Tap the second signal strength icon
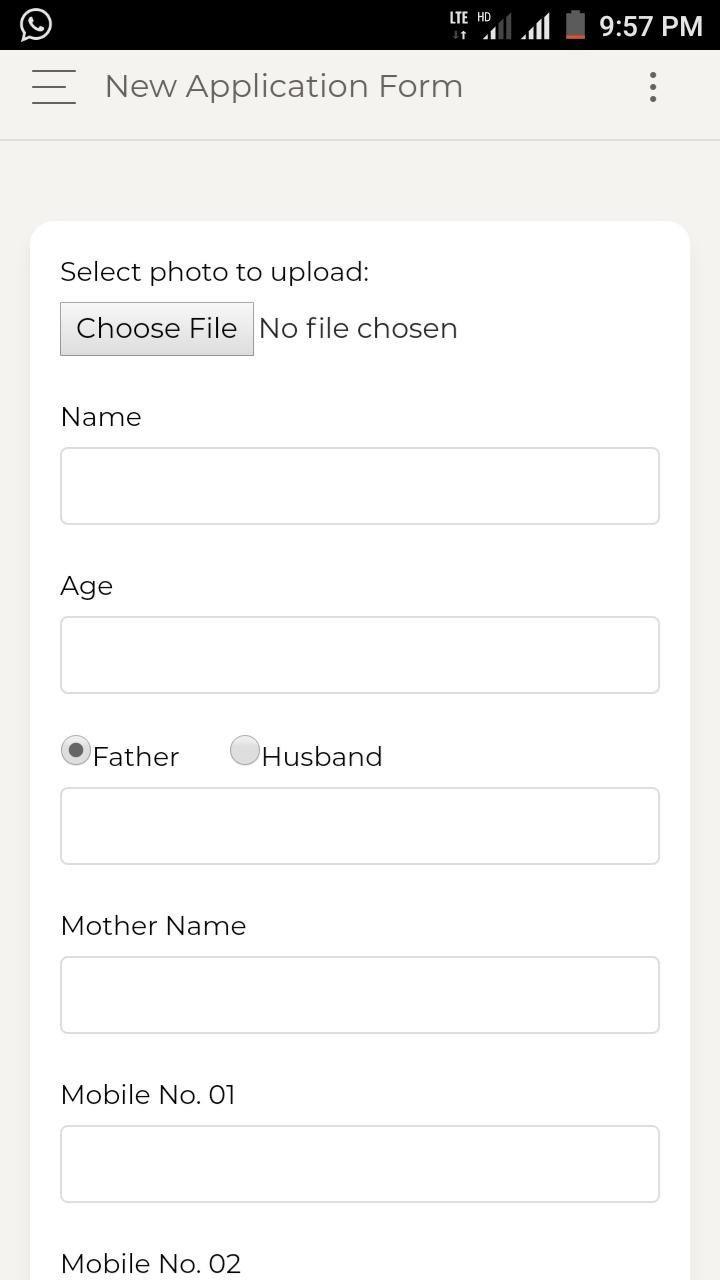The width and height of the screenshot is (720, 1280). [536, 26]
